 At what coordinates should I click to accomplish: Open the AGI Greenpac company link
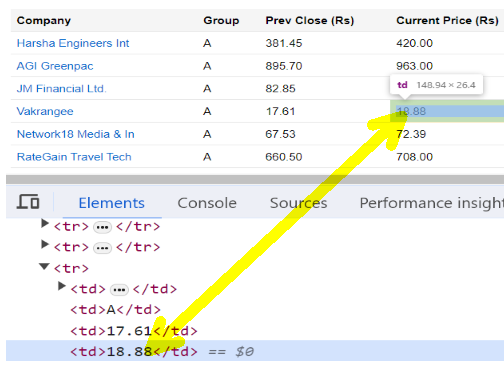pyautogui.click(x=55, y=66)
